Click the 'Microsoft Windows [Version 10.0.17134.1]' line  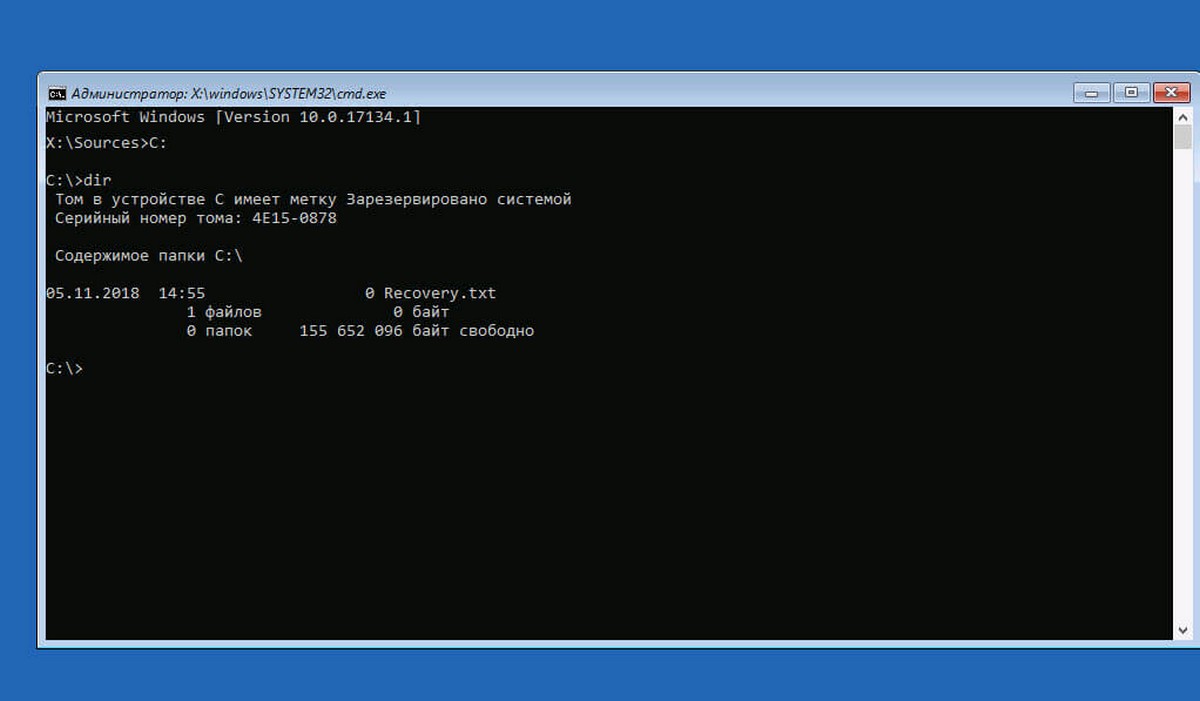[234, 117]
